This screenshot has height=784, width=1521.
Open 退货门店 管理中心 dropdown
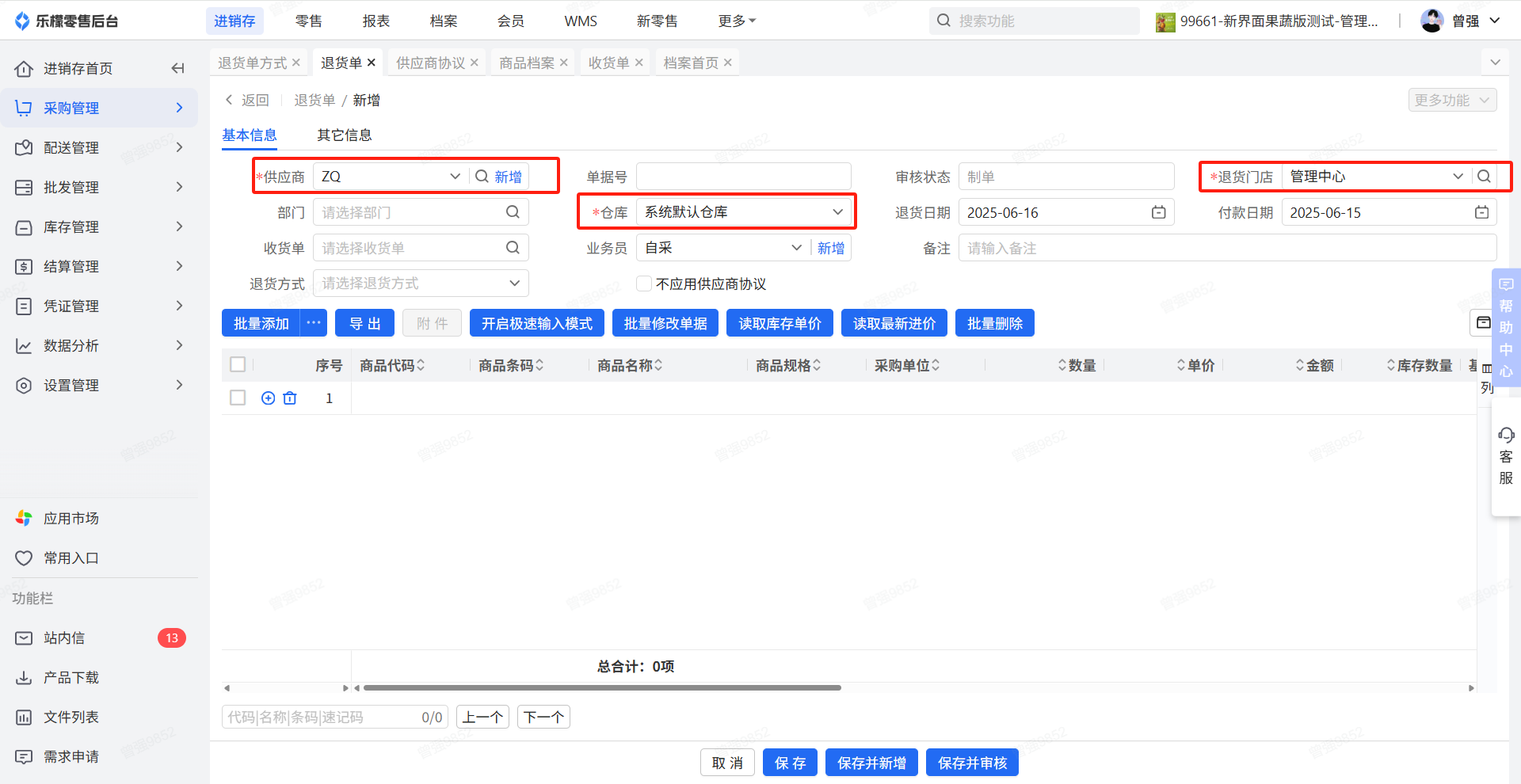(1458, 177)
